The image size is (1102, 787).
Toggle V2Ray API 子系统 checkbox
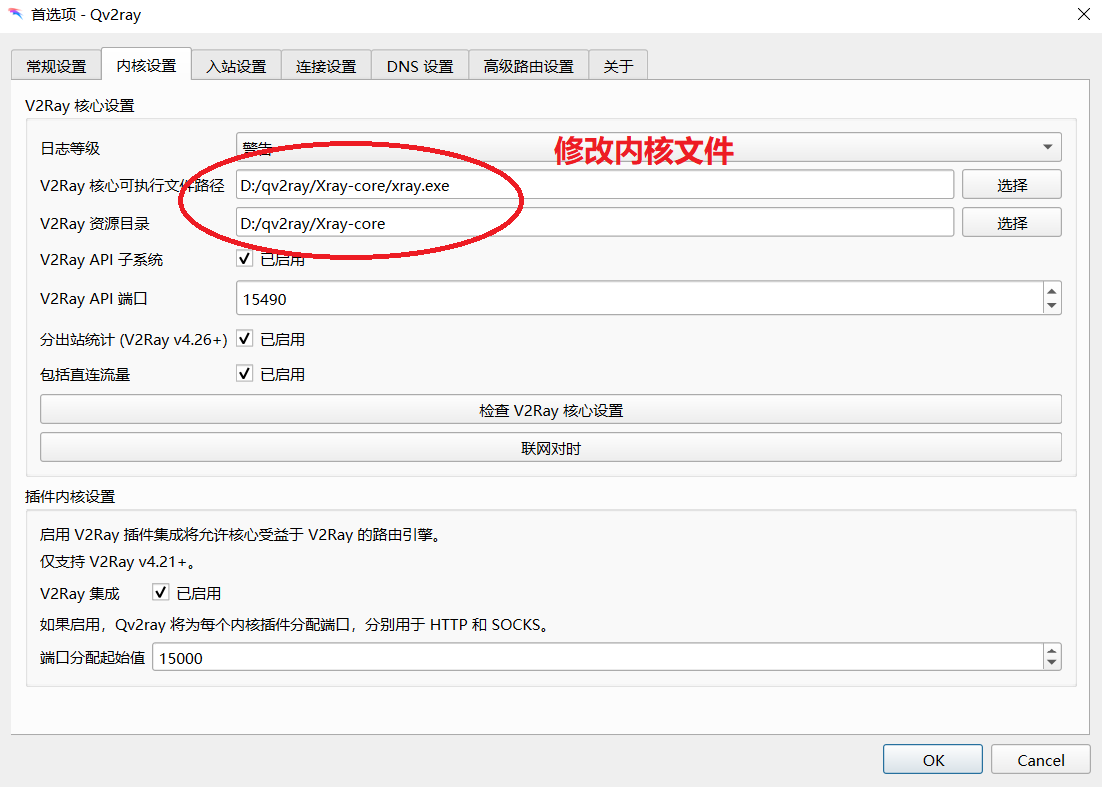point(245,259)
